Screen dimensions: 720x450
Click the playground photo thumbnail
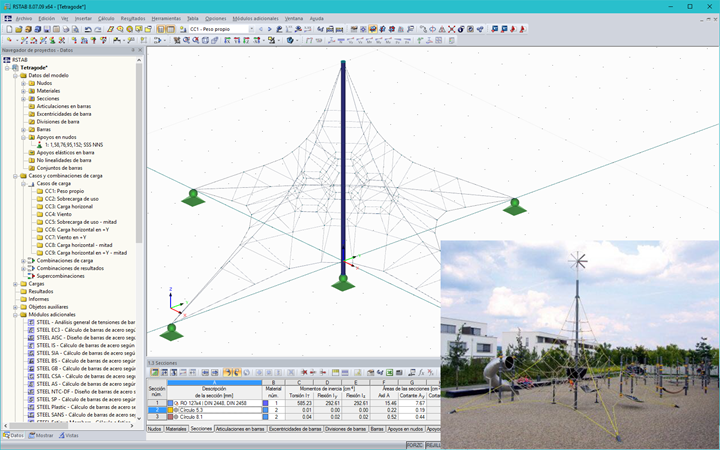[580, 344]
